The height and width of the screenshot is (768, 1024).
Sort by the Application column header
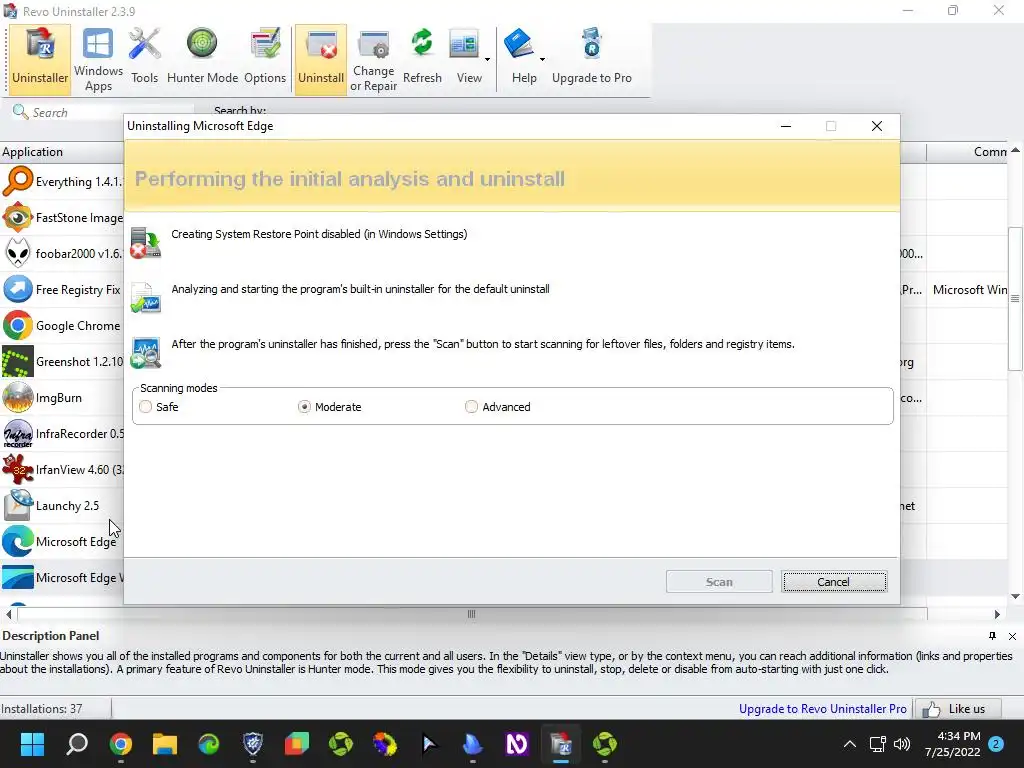tap(62, 152)
